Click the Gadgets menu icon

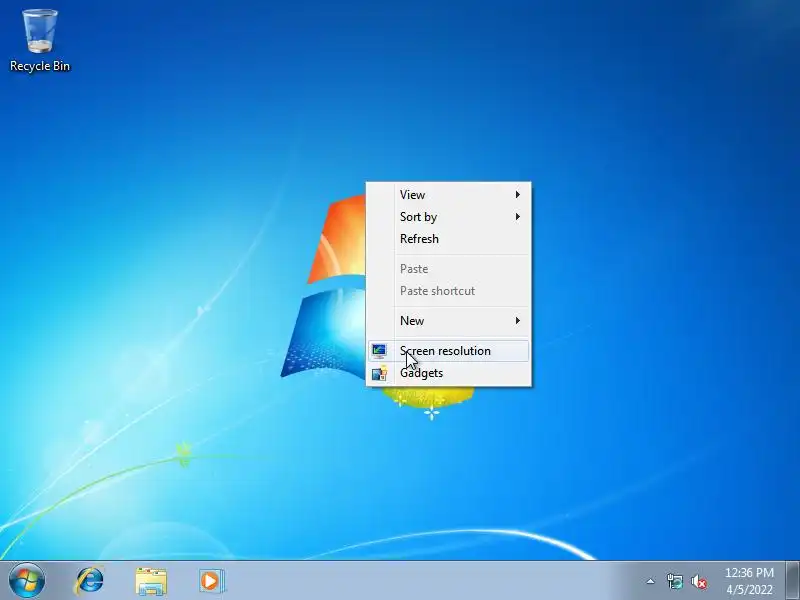[x=379, y=373]
